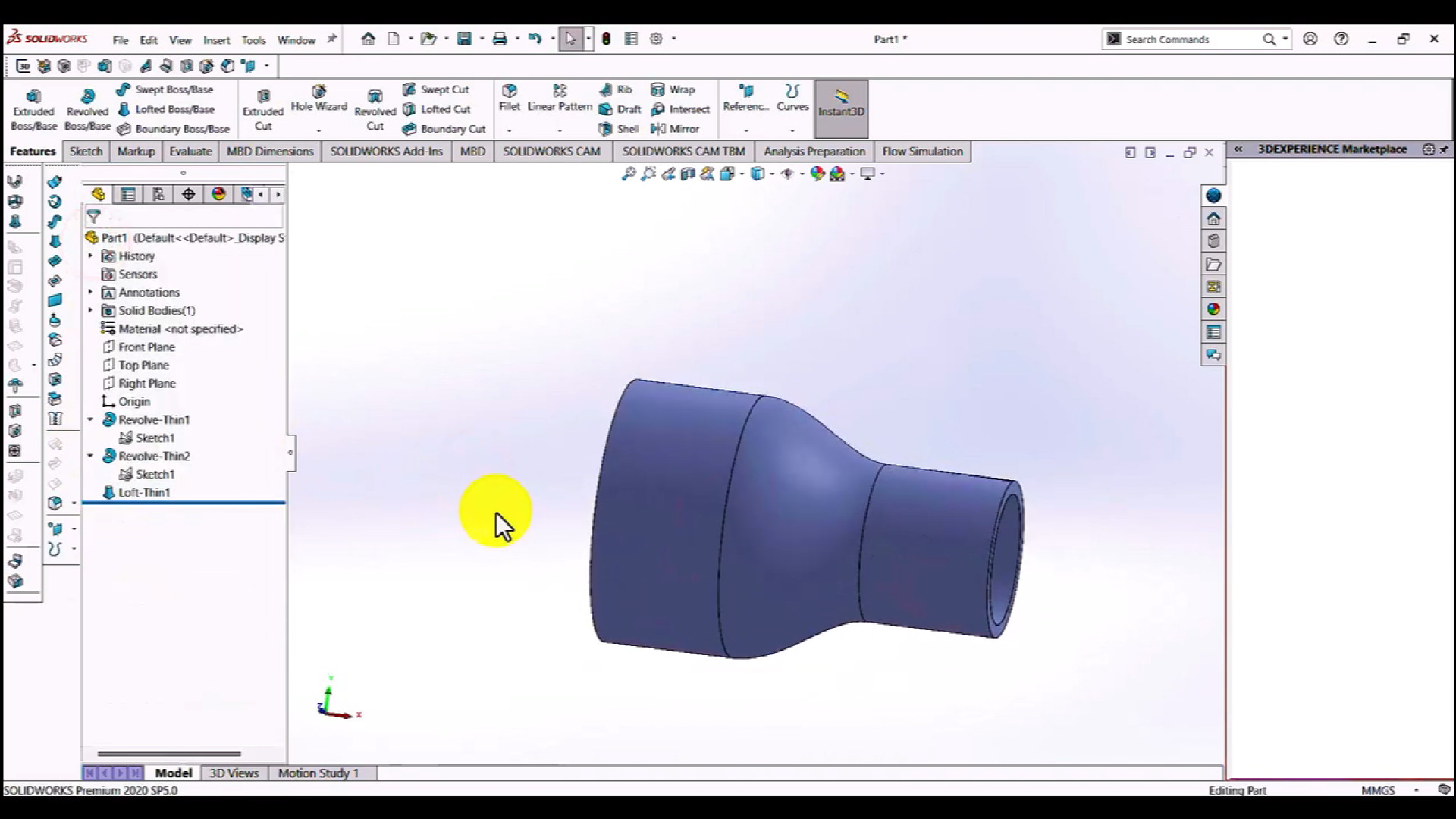Select the Intersect feature
The image size is (1456, 819).
[680, 109]
